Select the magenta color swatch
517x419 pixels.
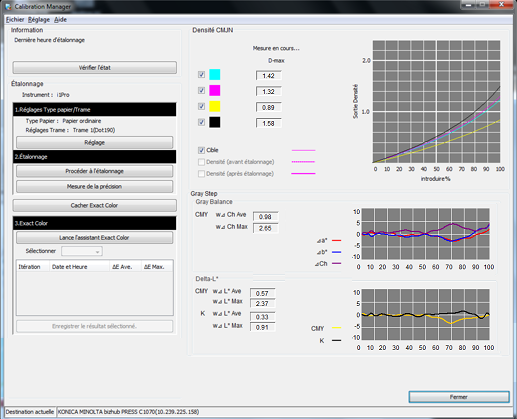point(215,90)
